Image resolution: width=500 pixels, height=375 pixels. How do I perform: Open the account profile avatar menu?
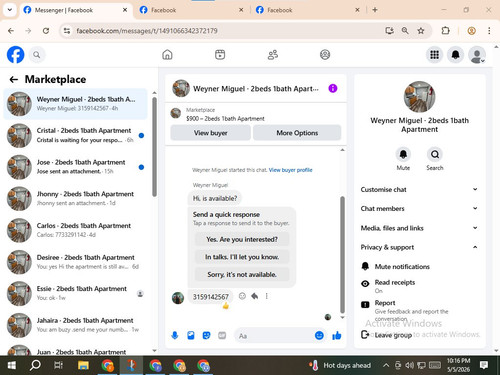tap(477, 55)
